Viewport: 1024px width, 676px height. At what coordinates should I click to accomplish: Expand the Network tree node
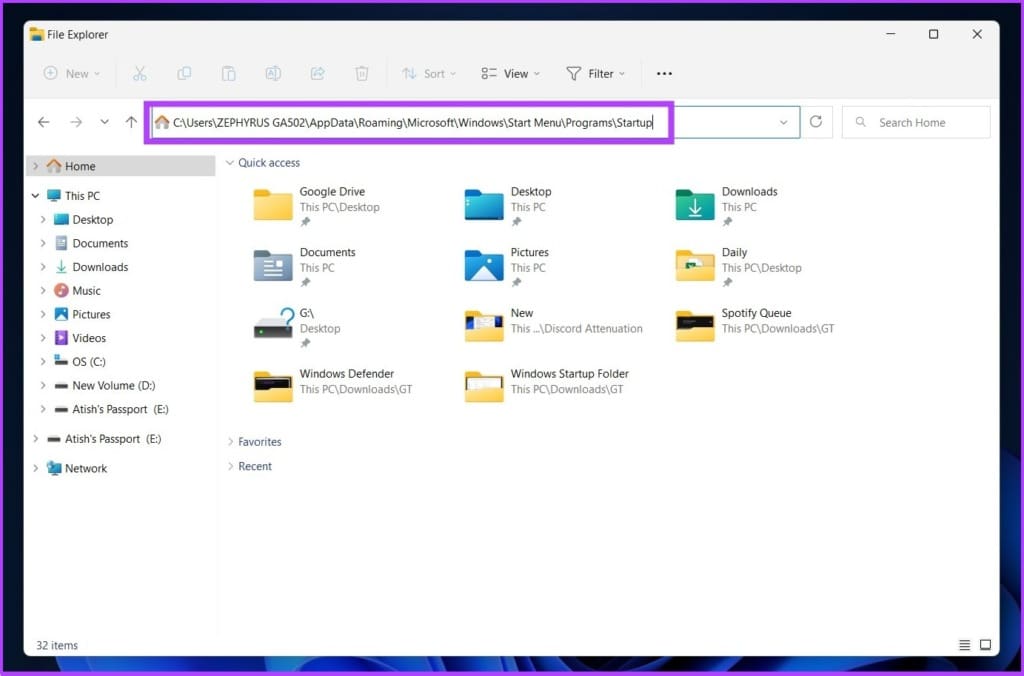point(35,468)
